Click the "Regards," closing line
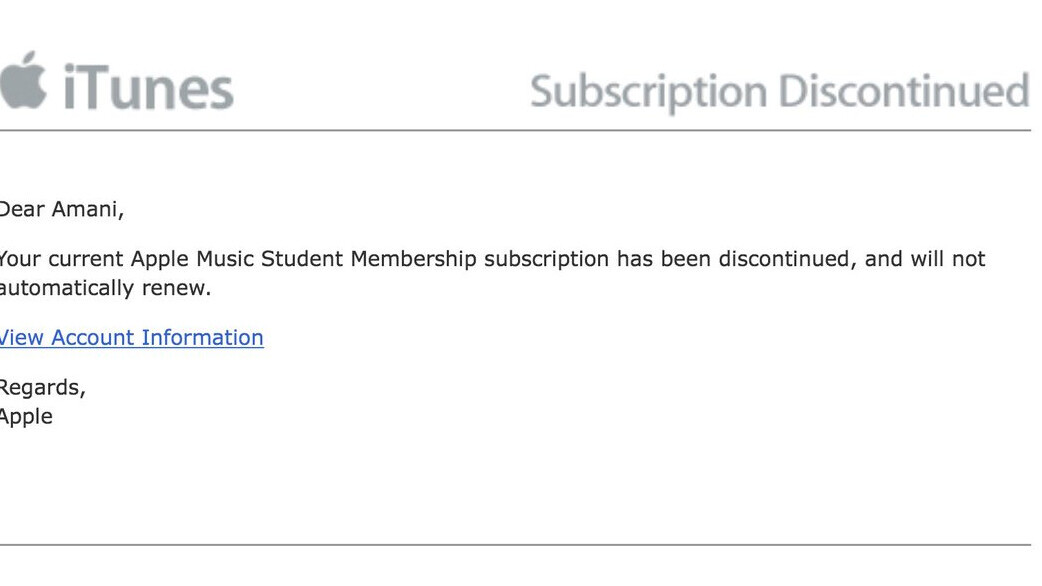 click(x=42, y=387)
